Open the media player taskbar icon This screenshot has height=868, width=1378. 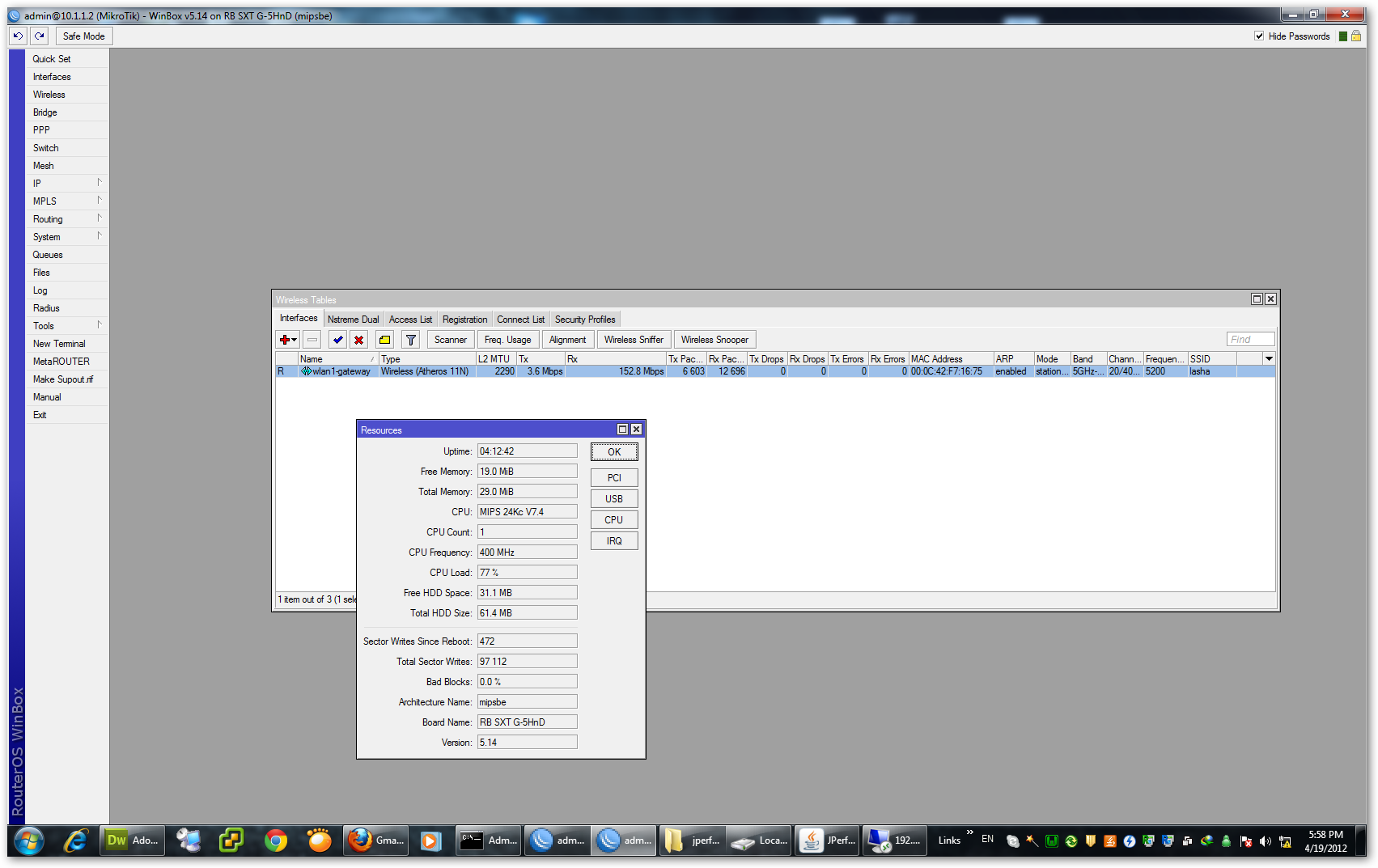pyautogui.click(x=430, y=841)
